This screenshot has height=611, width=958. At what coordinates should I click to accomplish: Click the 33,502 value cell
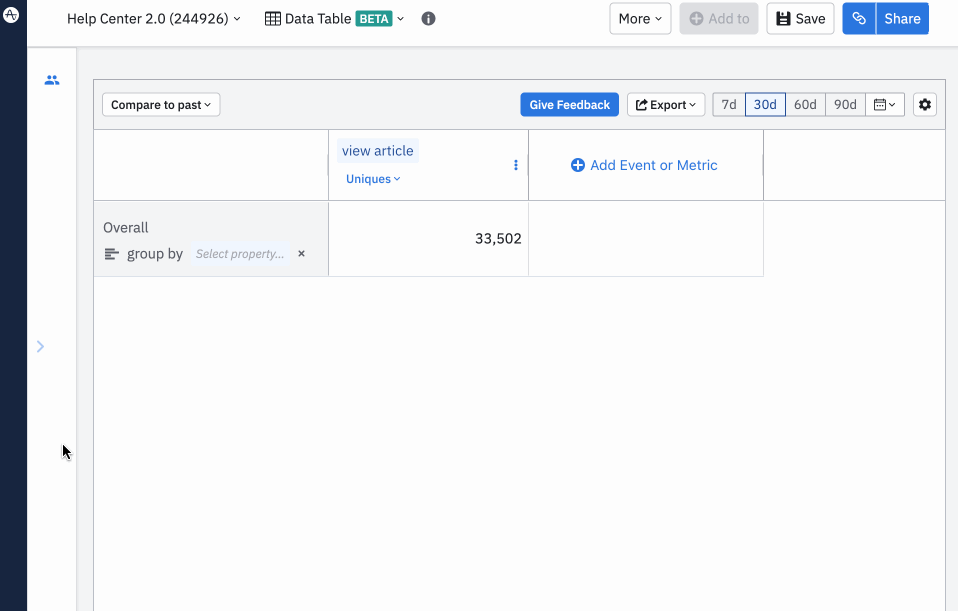(x=428, y=239)
